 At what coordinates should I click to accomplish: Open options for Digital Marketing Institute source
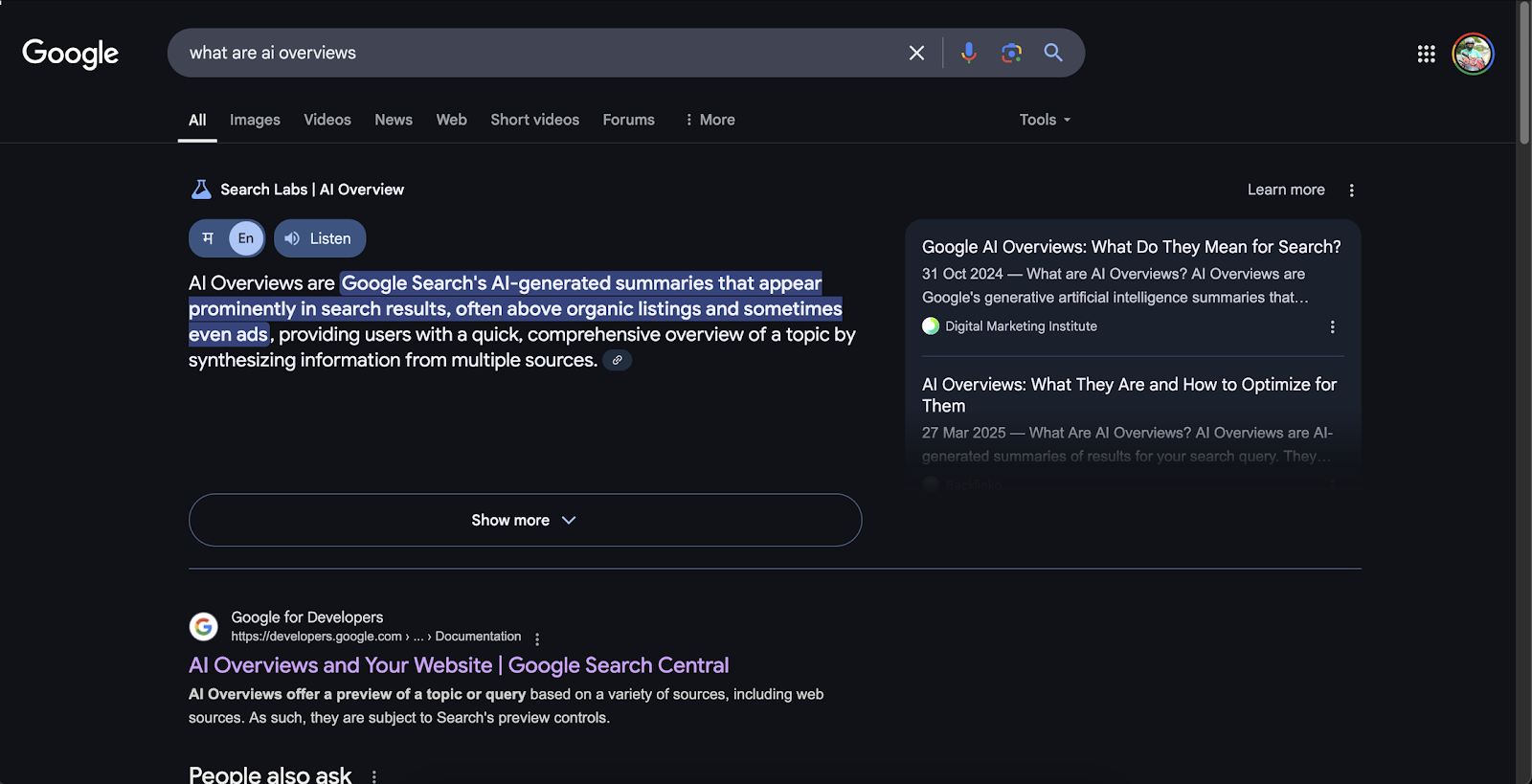[1332, 326]
